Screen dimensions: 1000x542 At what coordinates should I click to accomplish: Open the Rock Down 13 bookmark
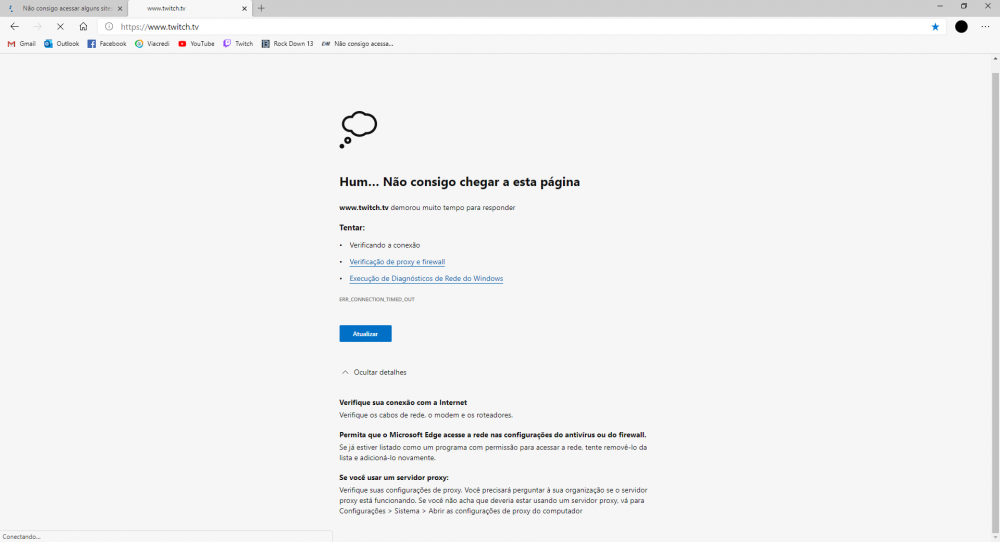[288, 44]
